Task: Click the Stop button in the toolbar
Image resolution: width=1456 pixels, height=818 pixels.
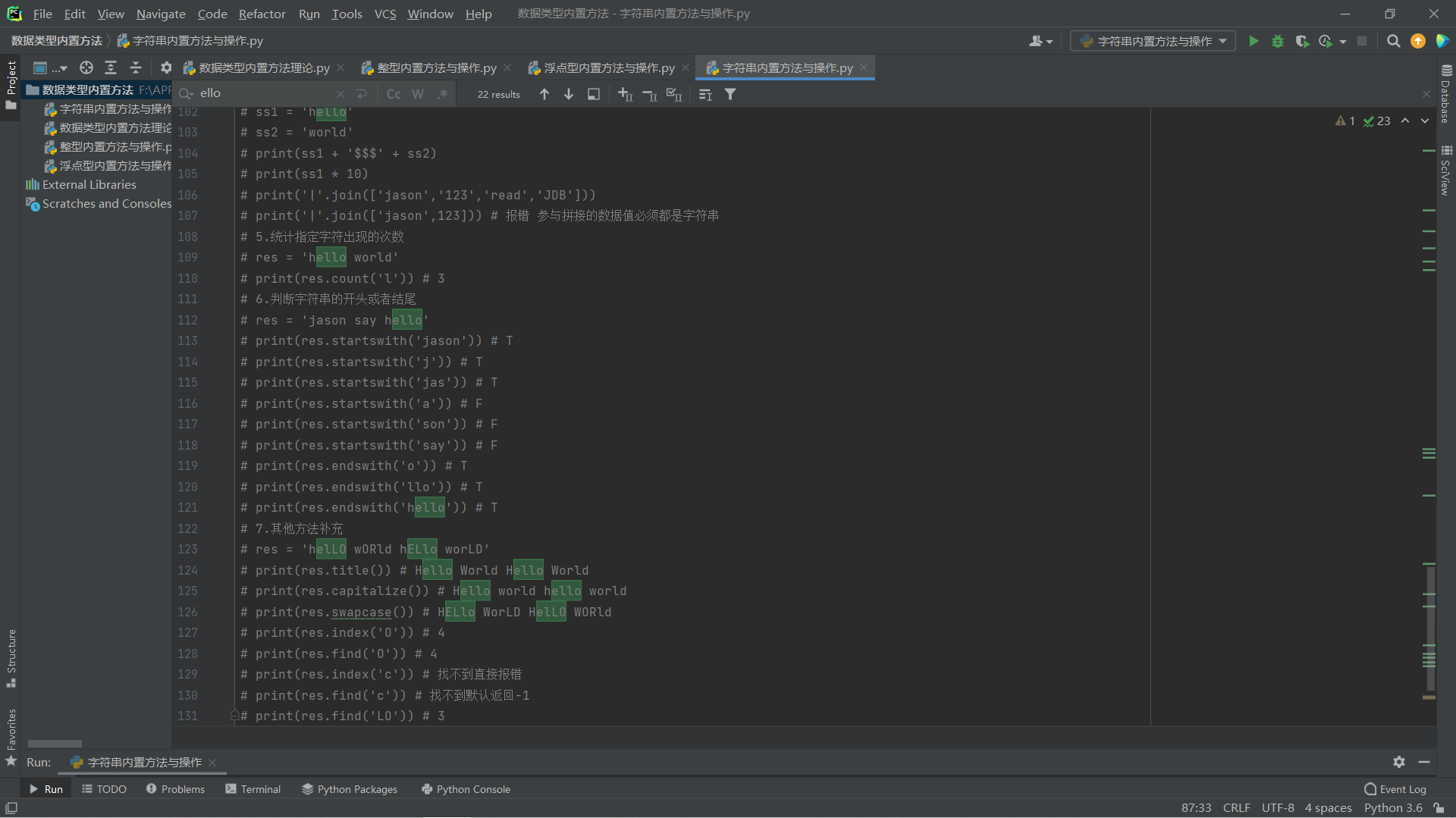Action: click(x=1362, y=41)
